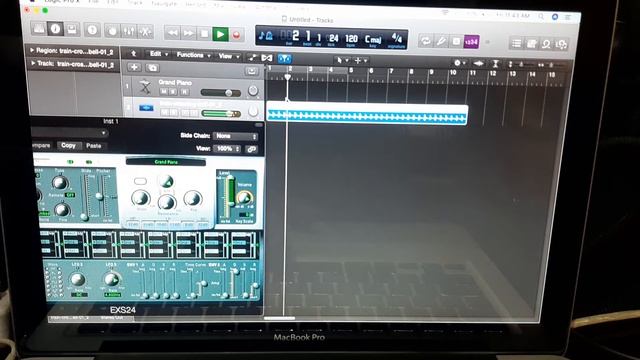
Task: Click the 4/4 time signature display
Action: [397, 38]
